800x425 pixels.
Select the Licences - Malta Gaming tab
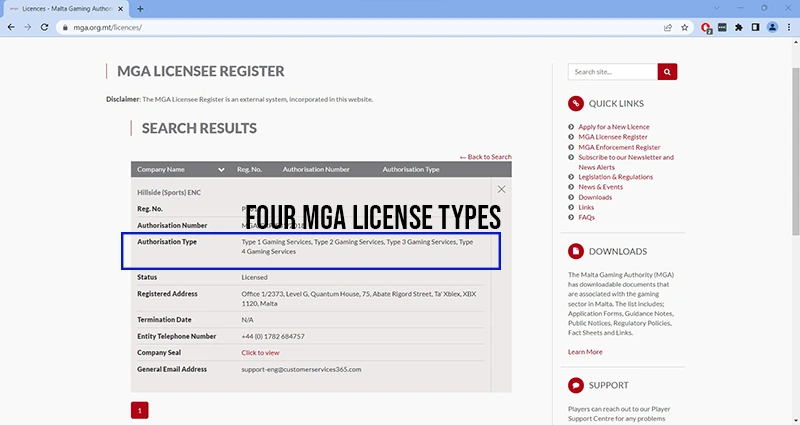pos(66,9)
